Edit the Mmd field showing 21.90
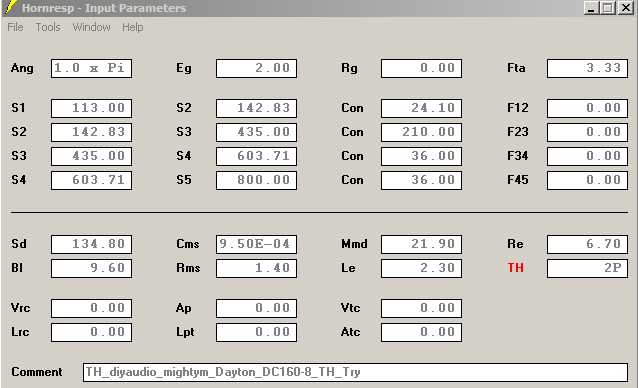Screen dimensions: 638x388 coord(422,244)
